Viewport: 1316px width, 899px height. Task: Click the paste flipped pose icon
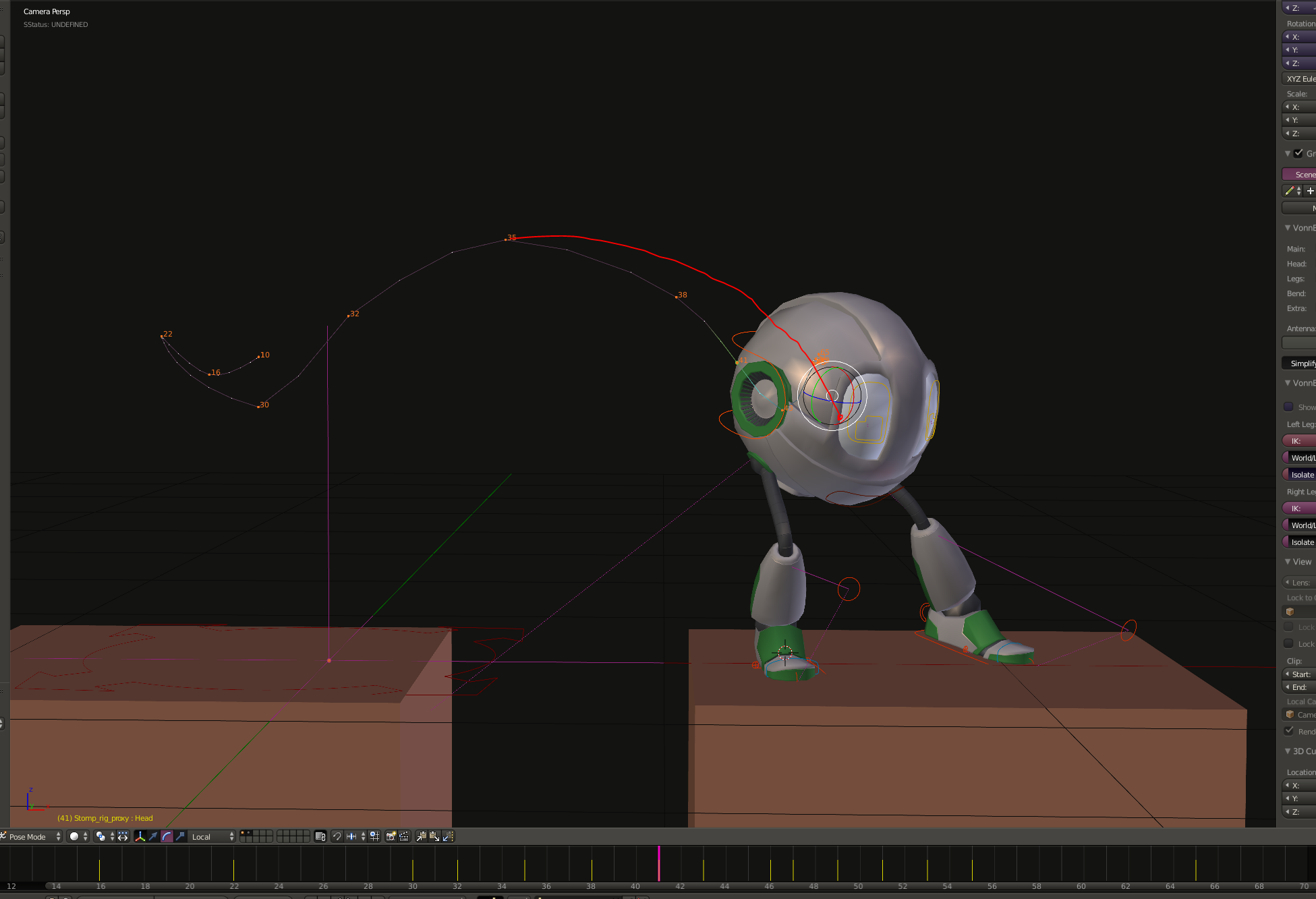coord(448,836)
